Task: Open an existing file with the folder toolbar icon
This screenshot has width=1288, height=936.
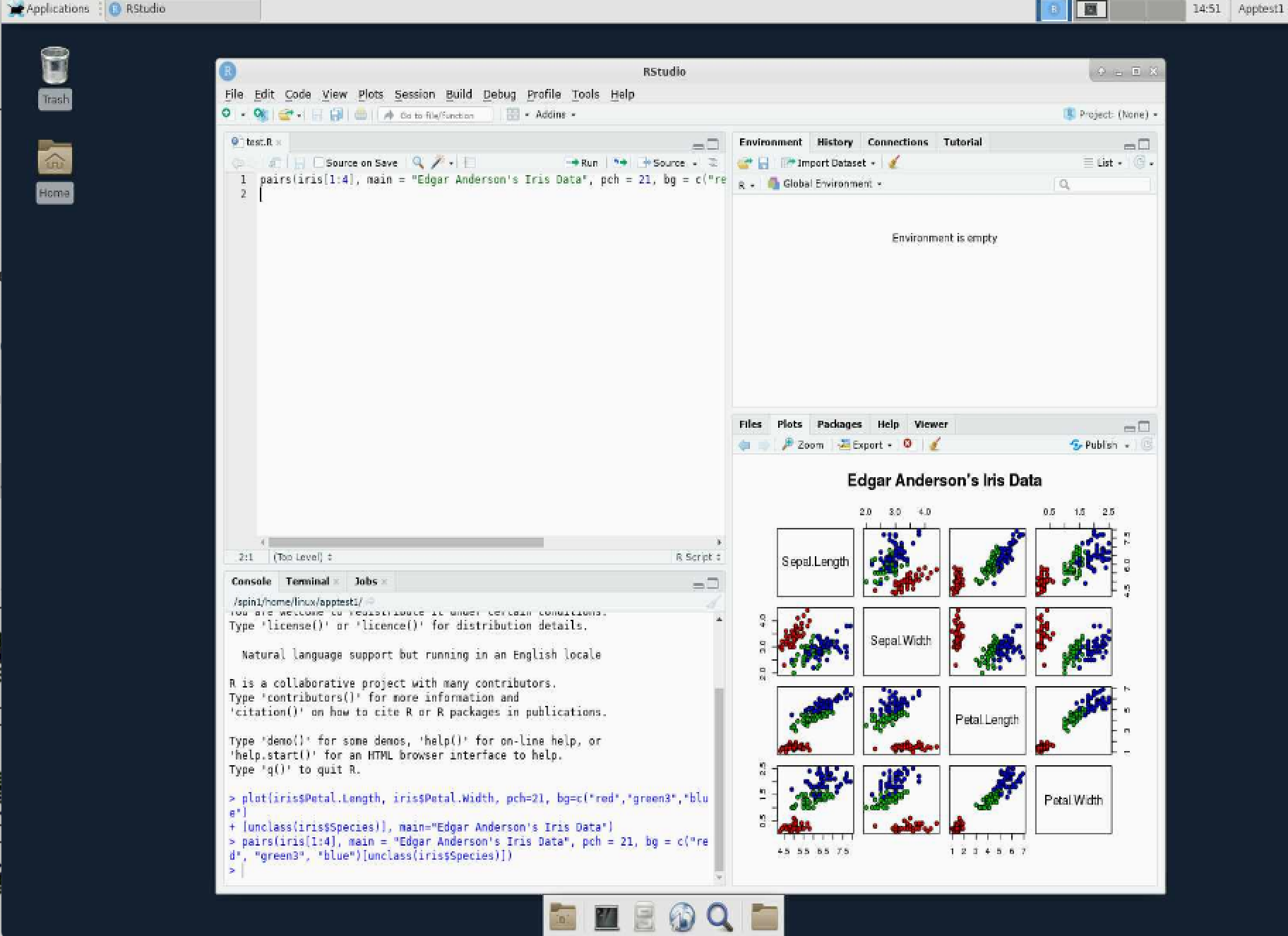Action: click(x=285, y=114)
